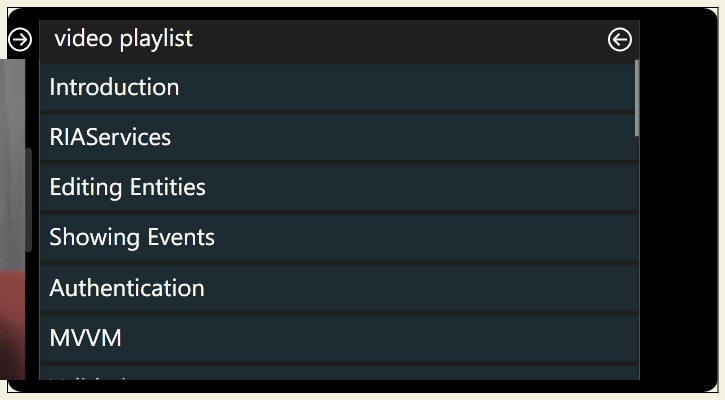The image size is (725, 400).
Task: Click the black empty area right of playlist
Action: [678, 199]
